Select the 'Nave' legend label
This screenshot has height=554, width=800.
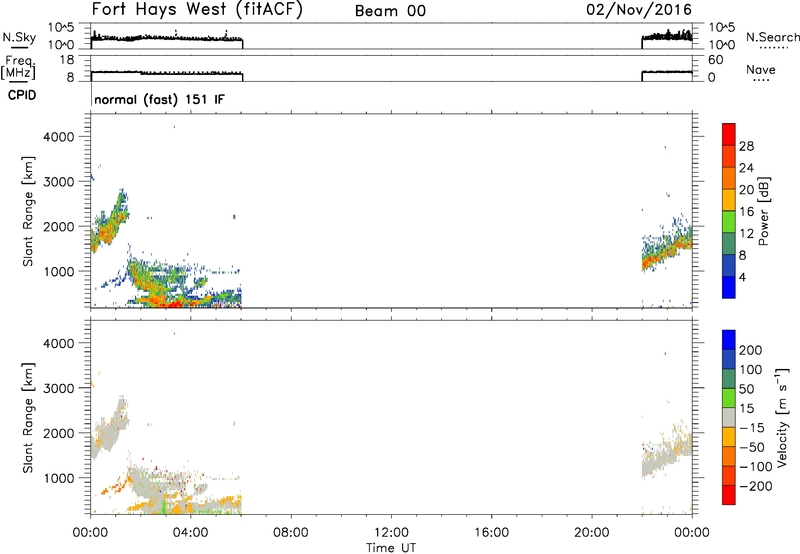pyautogui.click(x=761, y=69)
